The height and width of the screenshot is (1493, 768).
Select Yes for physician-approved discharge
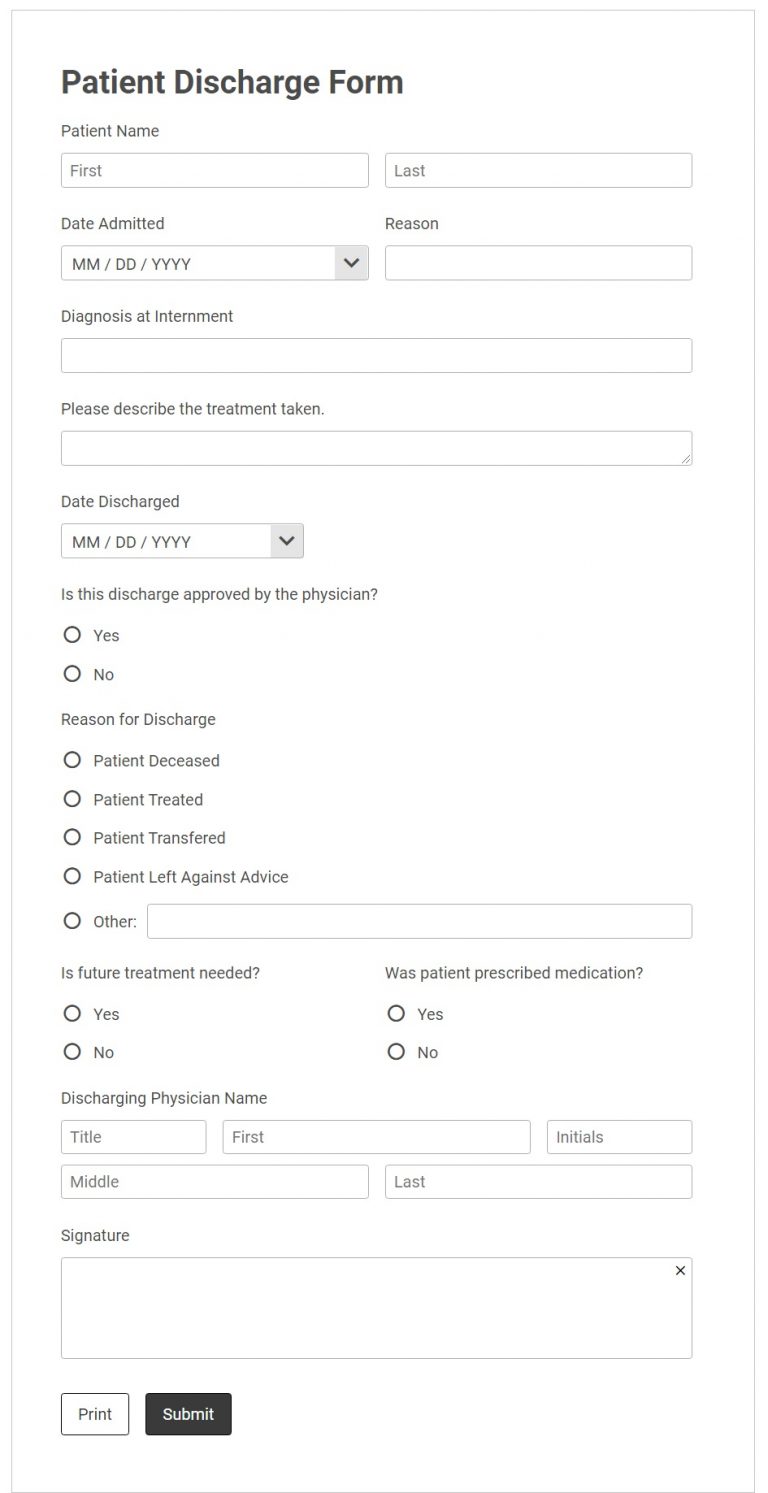(x=72, y=634)
